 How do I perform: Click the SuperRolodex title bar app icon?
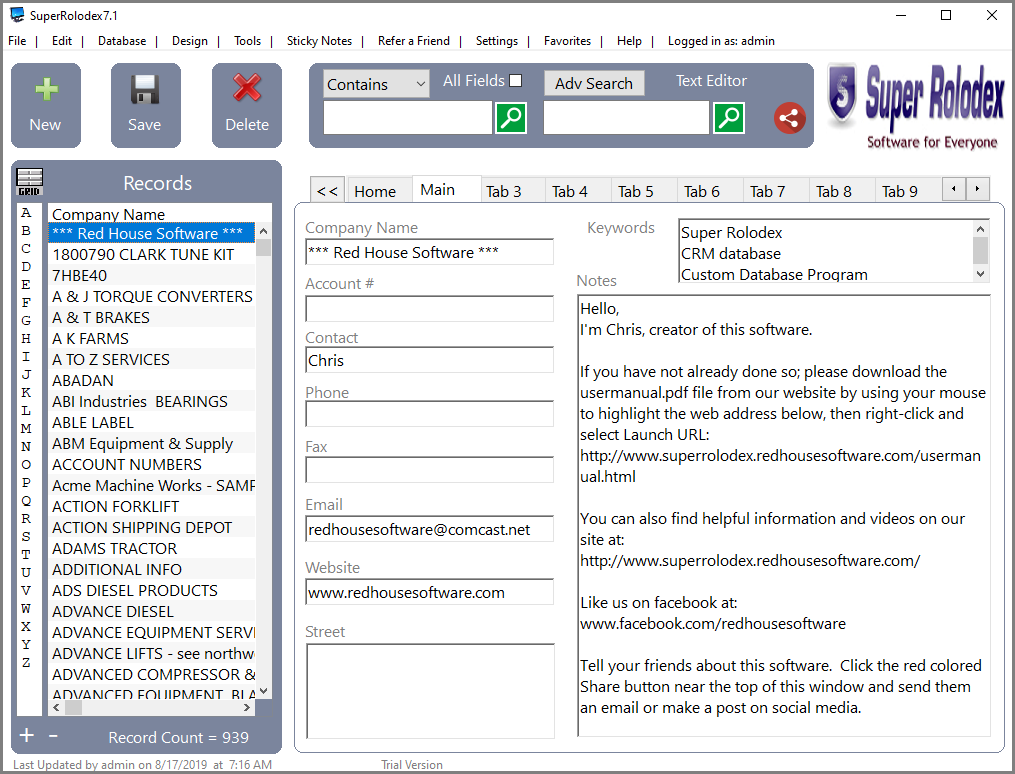(17, 15)
